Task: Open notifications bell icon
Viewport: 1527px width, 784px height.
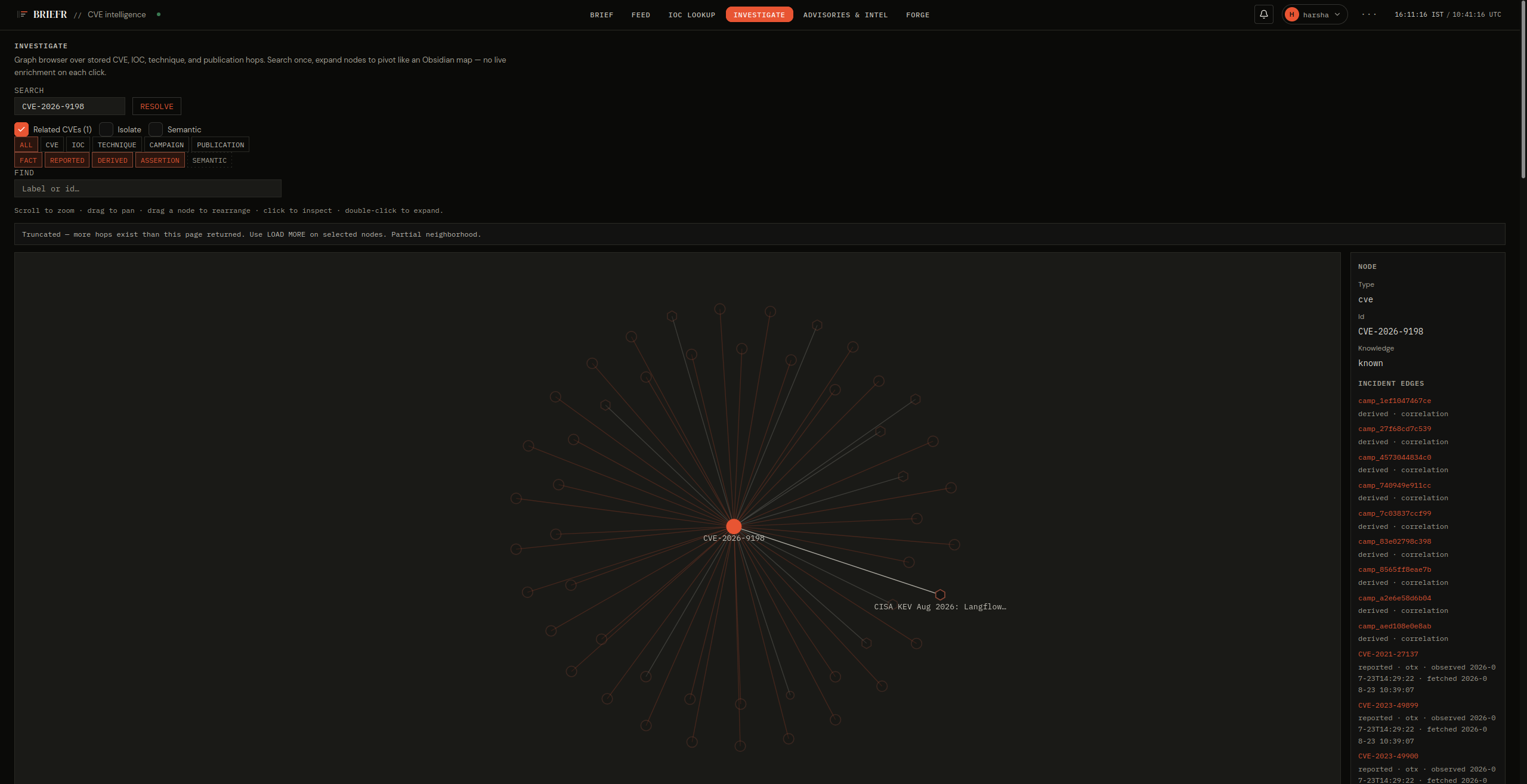Action: 1263,14
